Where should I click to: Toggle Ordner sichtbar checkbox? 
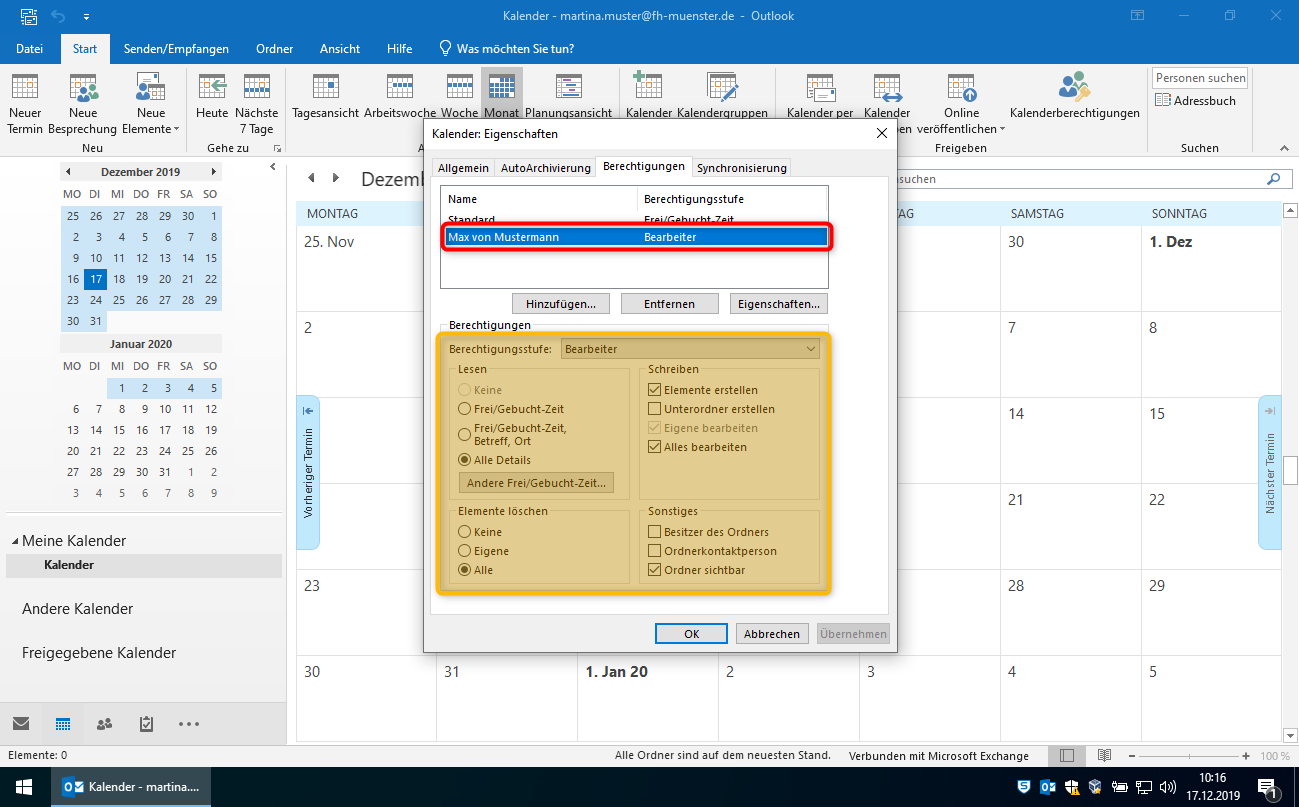coord(655,570)
